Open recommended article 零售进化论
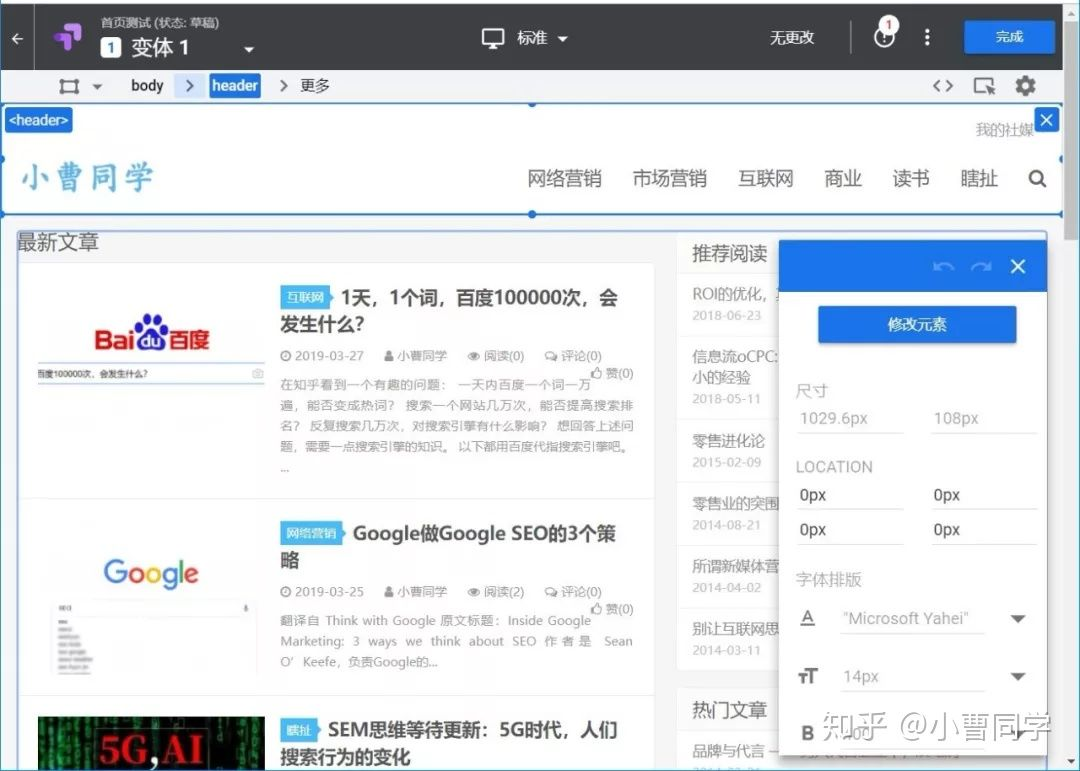 pos(728,441)
